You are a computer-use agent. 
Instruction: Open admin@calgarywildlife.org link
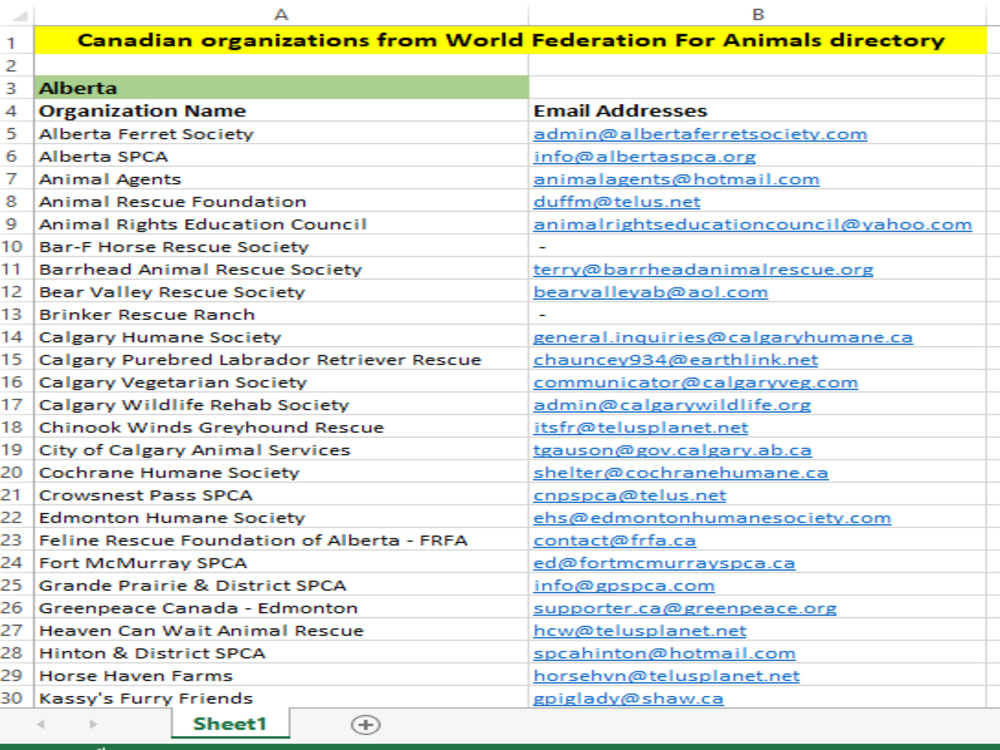point(672,405)
